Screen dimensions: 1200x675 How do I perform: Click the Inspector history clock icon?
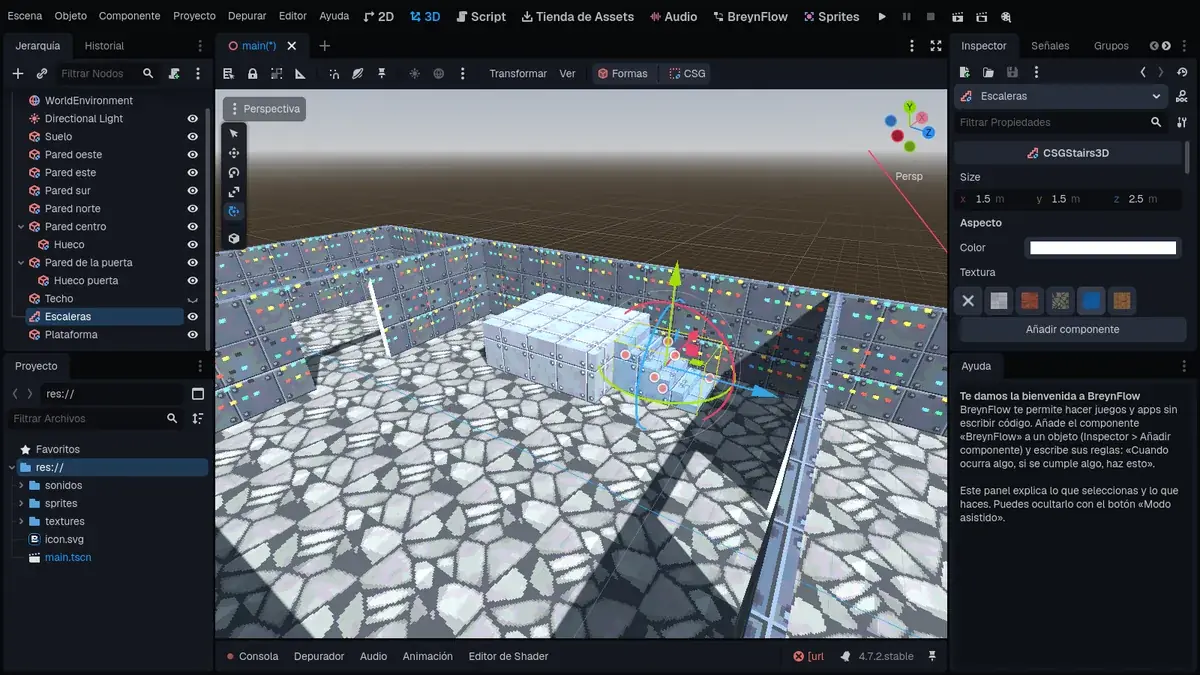(1183, 72)
